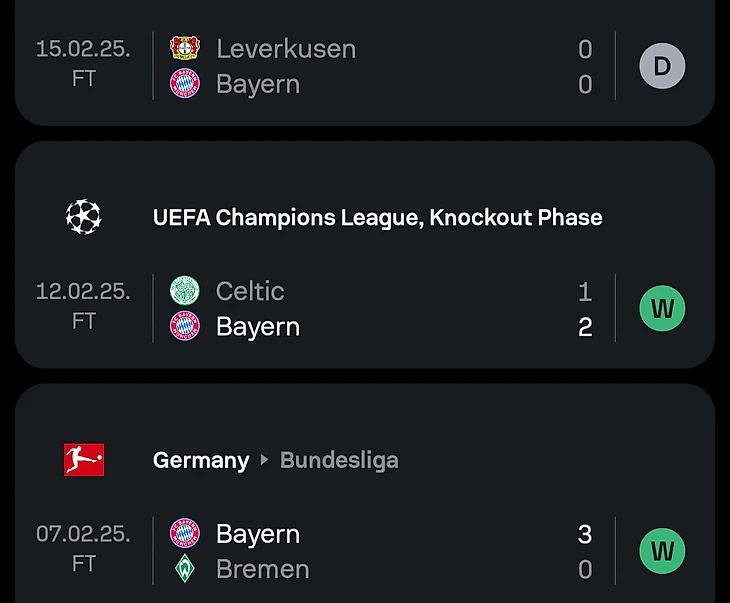Click the grey D draw badge
This screenshot has width=730, height=603.
[x=662, y=67]
